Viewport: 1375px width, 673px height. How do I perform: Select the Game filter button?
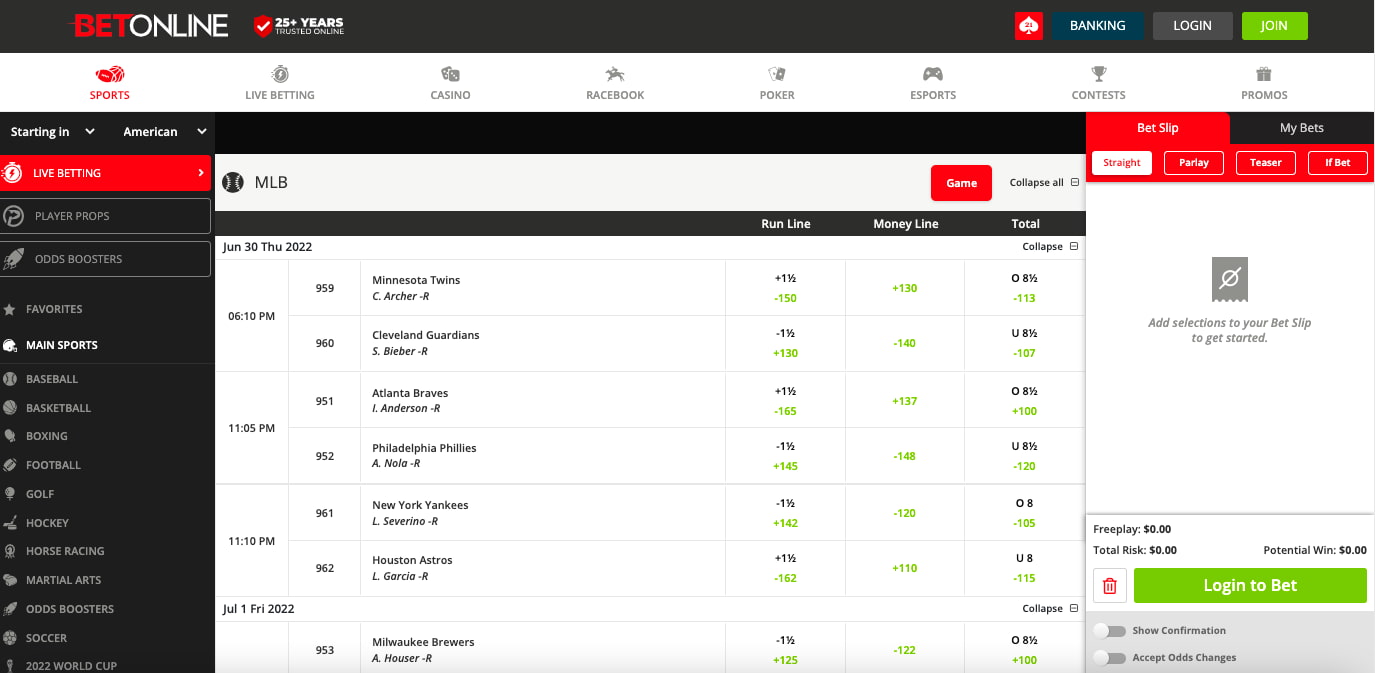961,183
